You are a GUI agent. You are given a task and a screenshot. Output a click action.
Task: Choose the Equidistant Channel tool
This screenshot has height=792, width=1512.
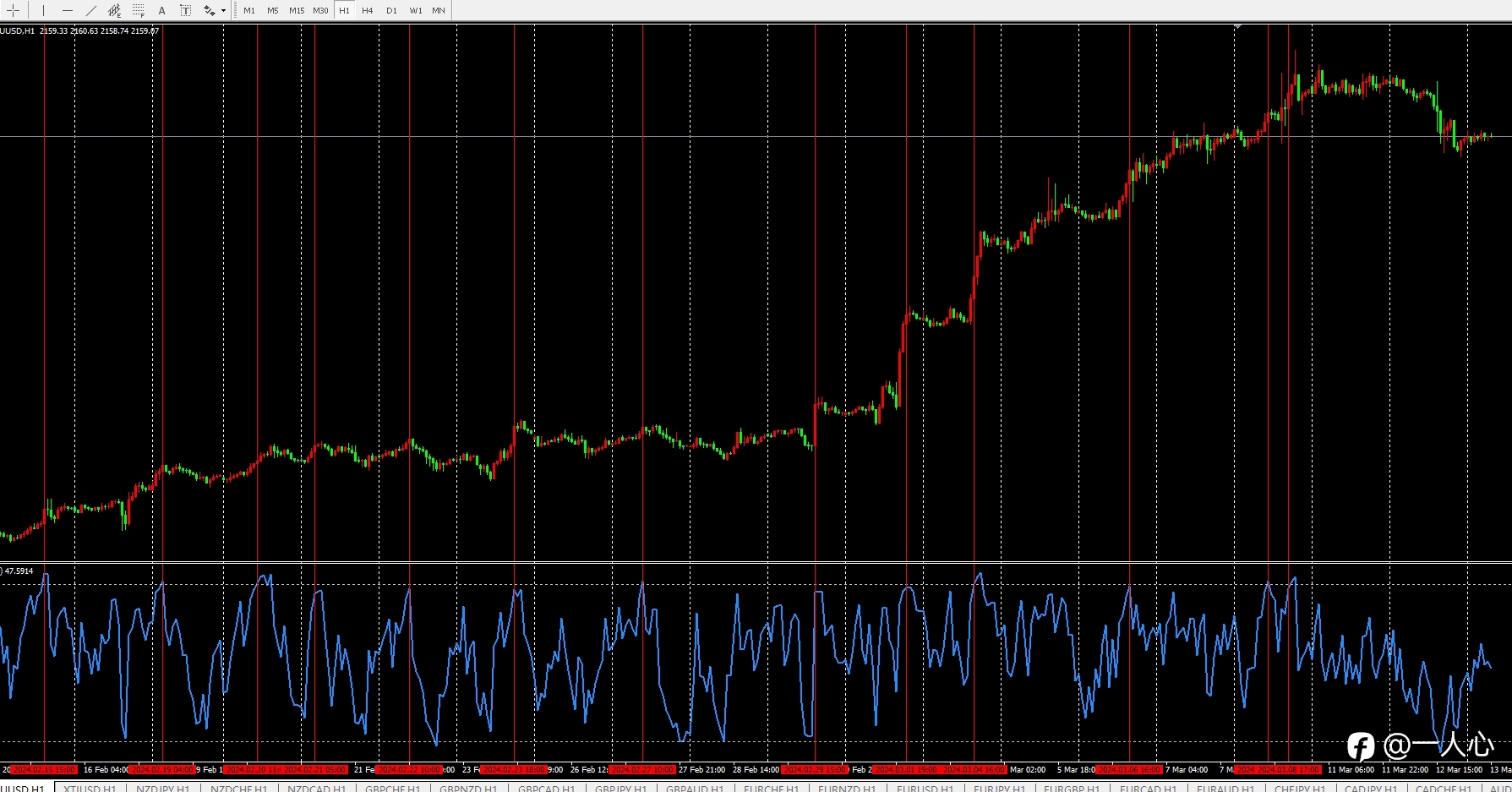[115, 10]
